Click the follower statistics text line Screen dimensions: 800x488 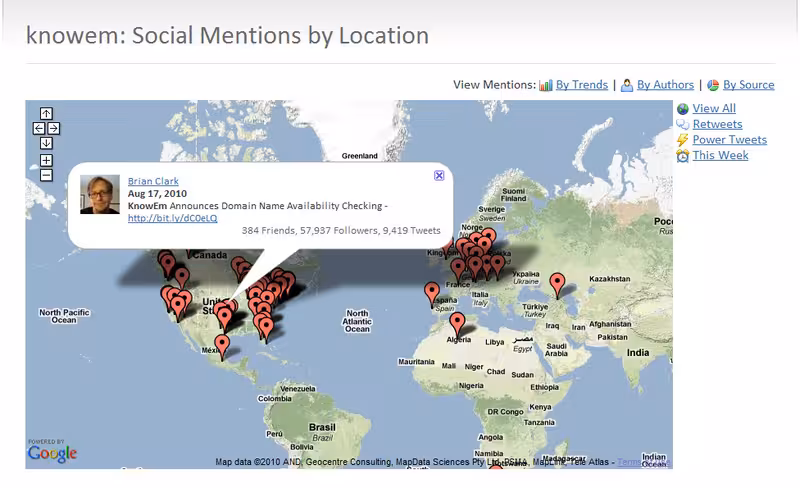pos(341,230)
